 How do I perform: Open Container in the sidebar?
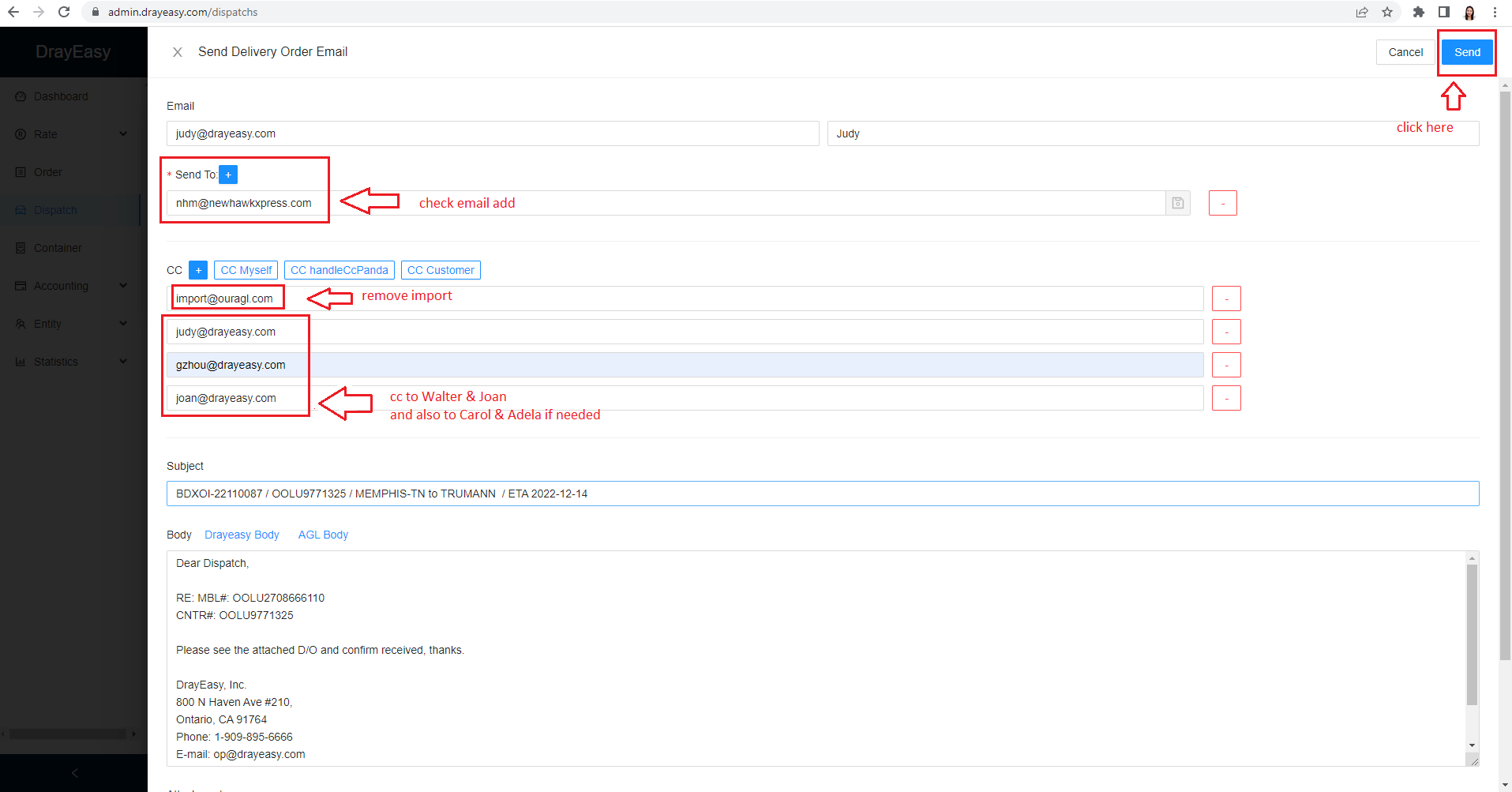coord(58,248)
